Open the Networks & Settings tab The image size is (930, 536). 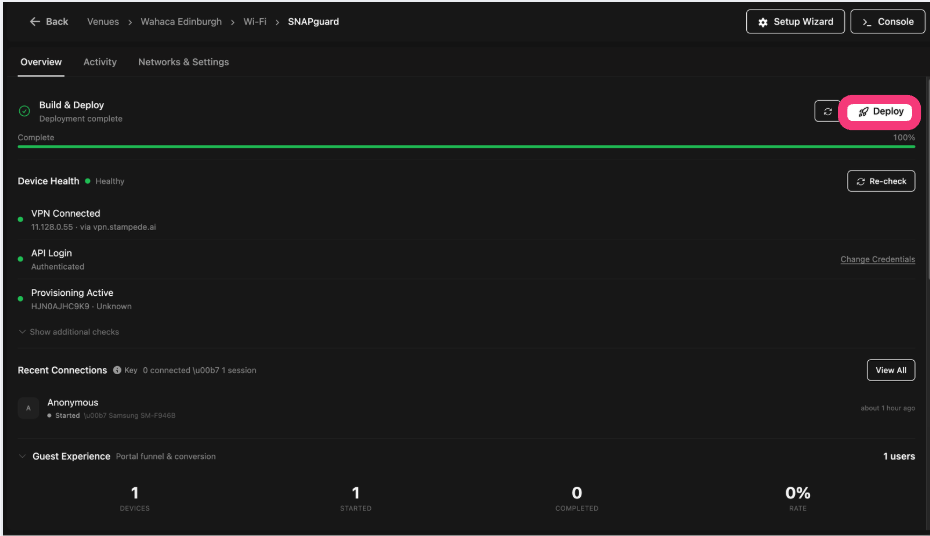[183, 62]
